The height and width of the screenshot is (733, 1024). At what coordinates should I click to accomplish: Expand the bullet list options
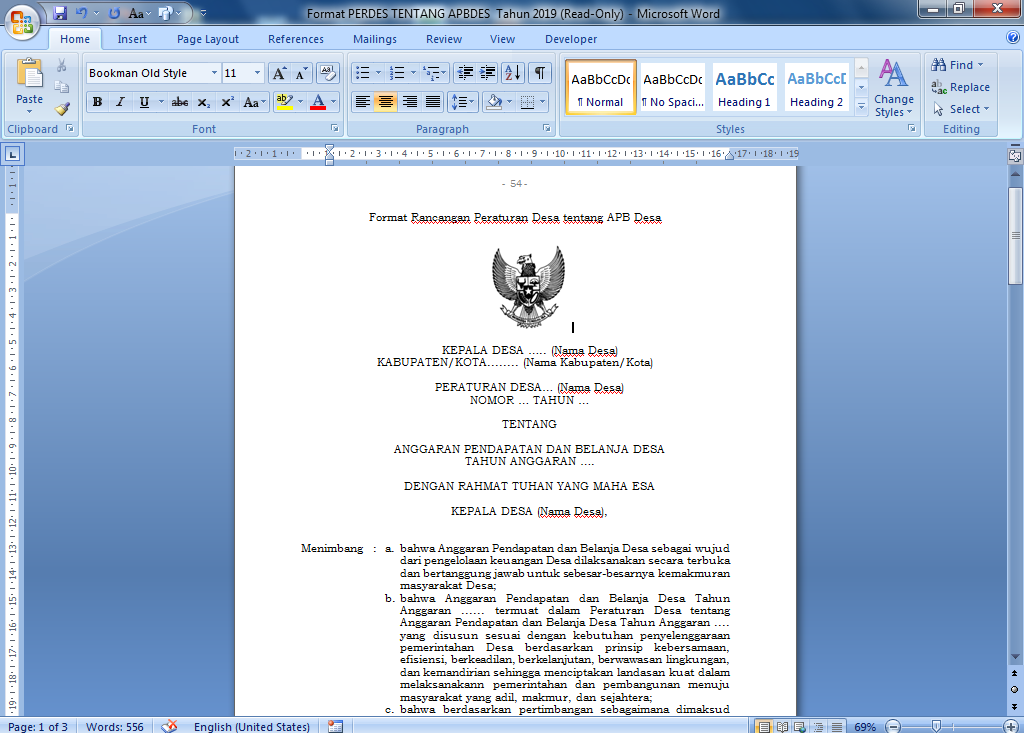click(379, 73)
